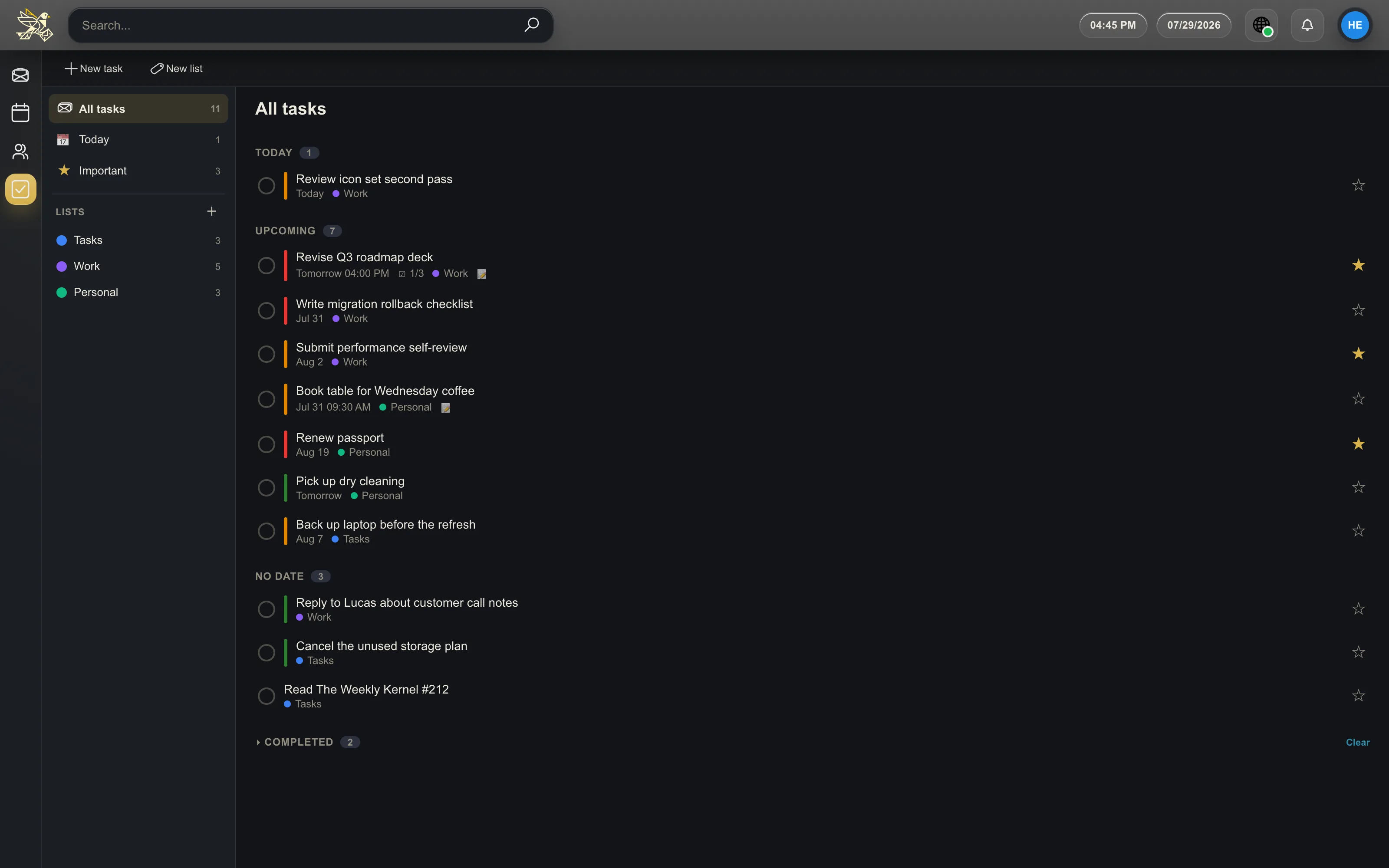
Task: Click the search magnifier icon
Action: tap(531, 25)
